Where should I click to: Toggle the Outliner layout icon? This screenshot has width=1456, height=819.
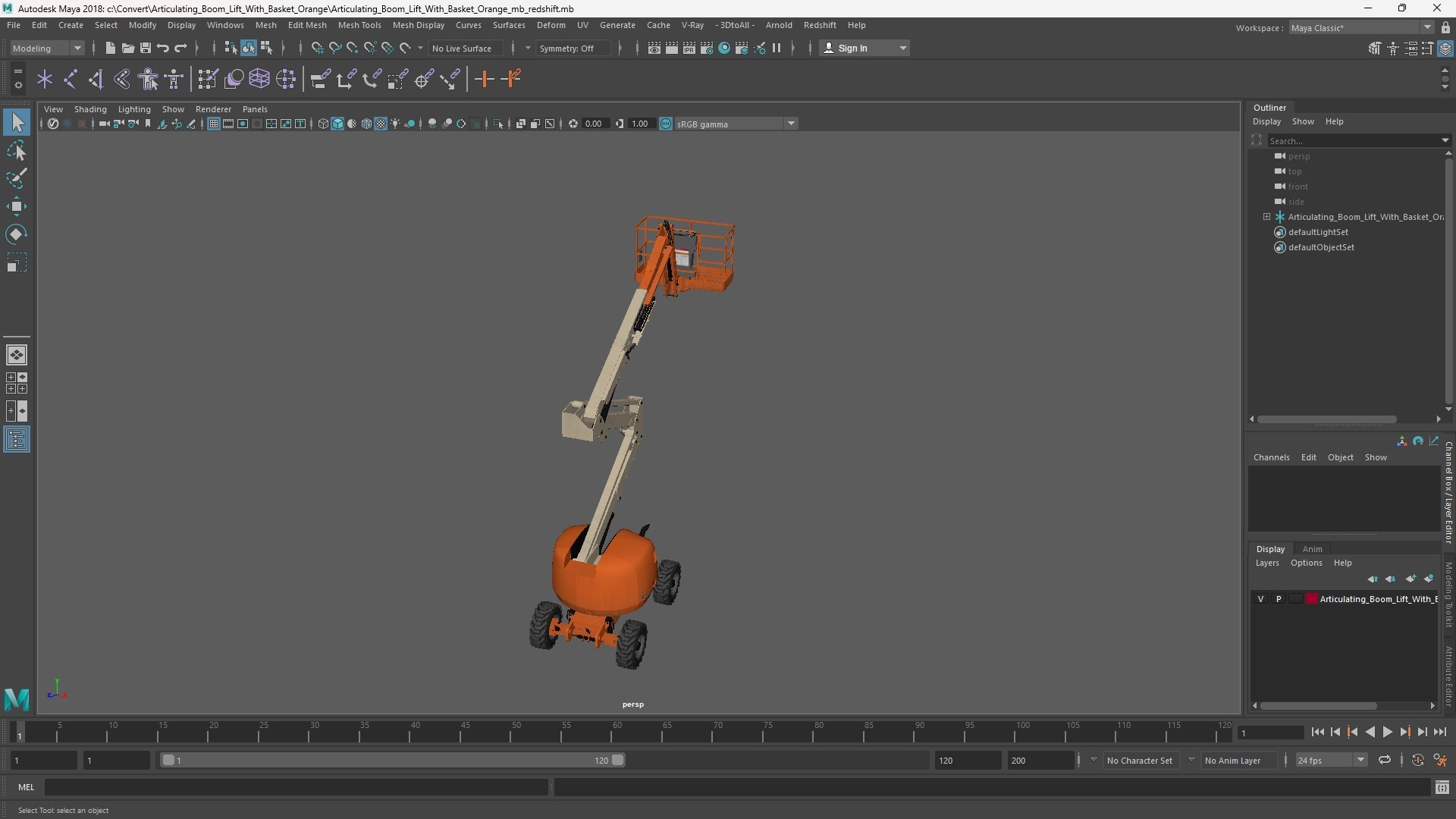pos(17,440)
